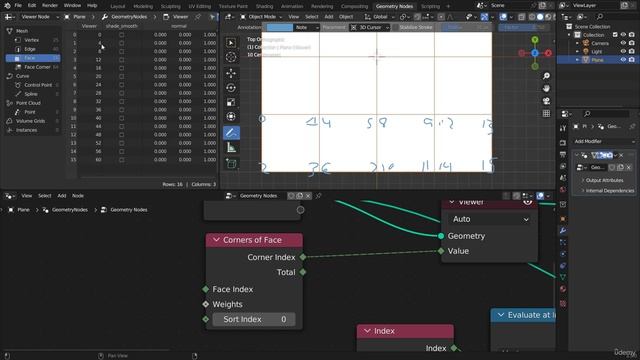Open the Tool settings tab in Properties
The image size is (640, 360).
pos(563,128)
